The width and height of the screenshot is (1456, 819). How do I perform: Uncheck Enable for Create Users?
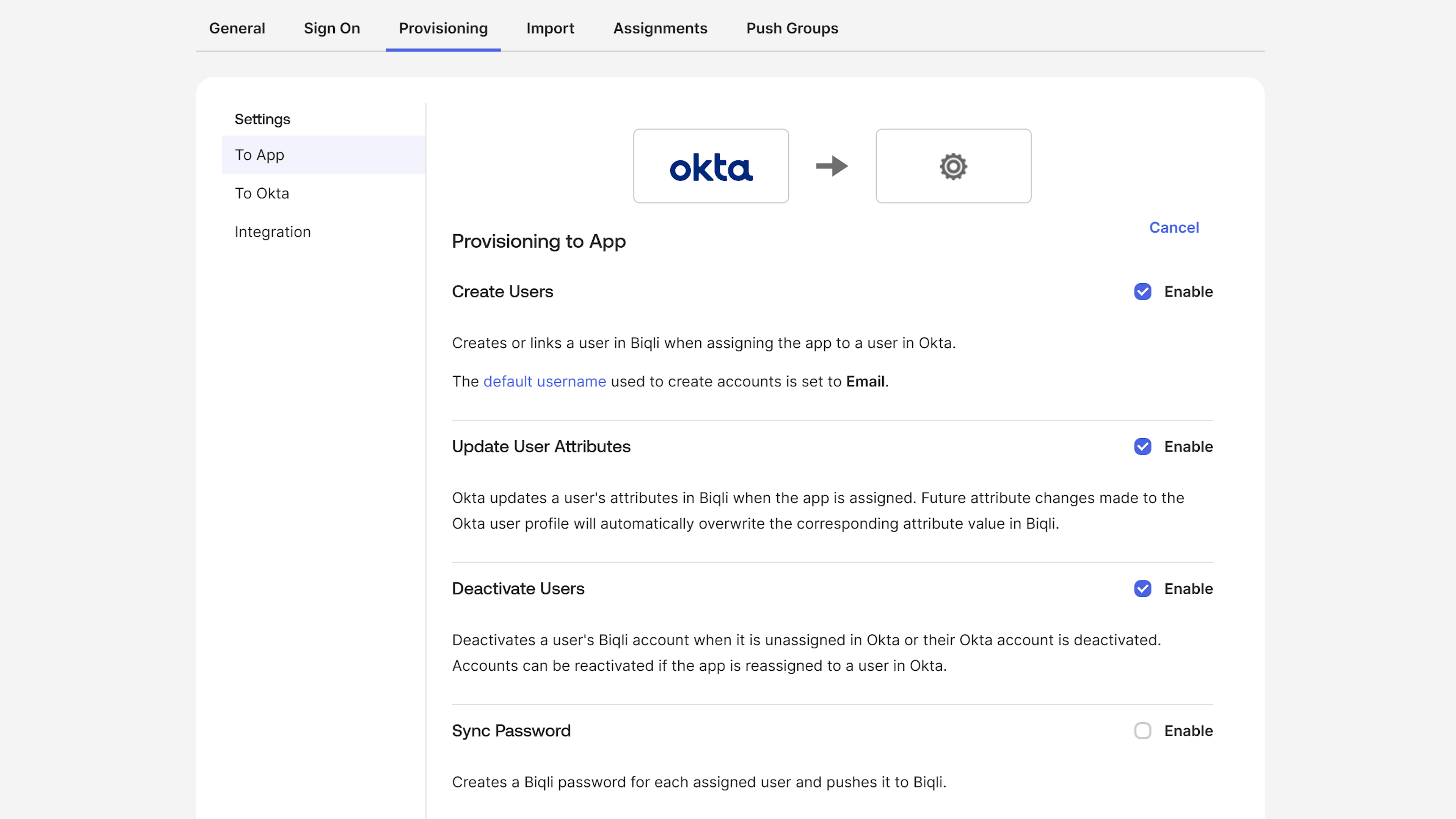[x=1142, y=292]
